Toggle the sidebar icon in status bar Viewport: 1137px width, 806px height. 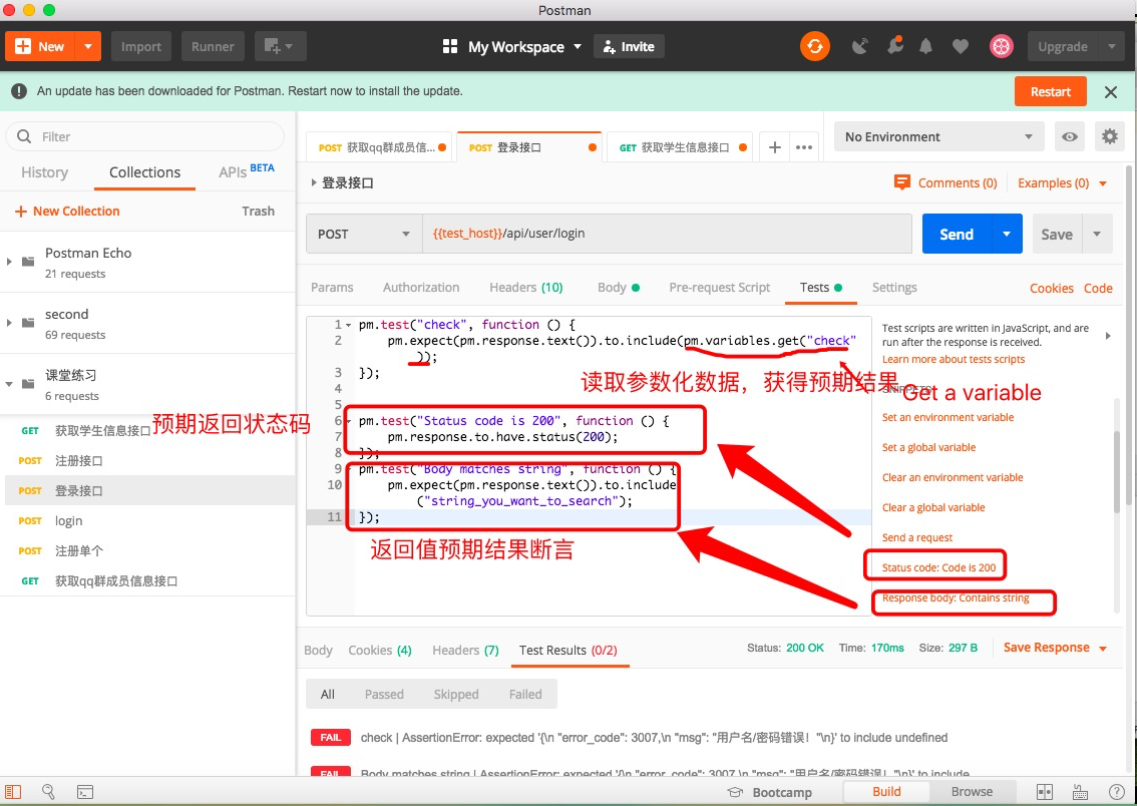click(x=13, y=792)
